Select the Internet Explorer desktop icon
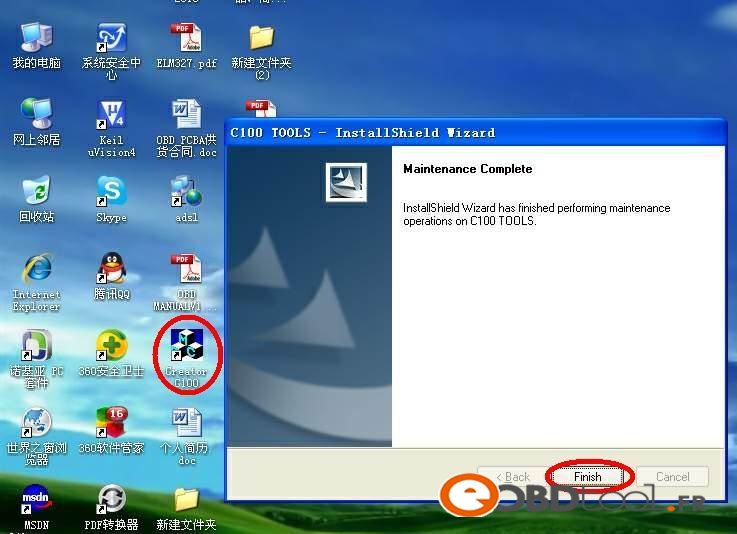 tap(36, 268)
